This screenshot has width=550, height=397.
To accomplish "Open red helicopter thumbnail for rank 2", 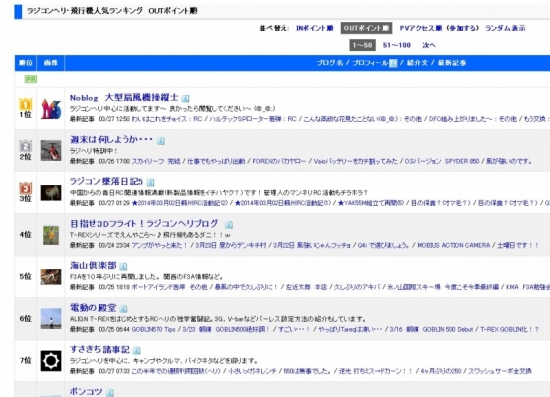I will click(51, 150).
